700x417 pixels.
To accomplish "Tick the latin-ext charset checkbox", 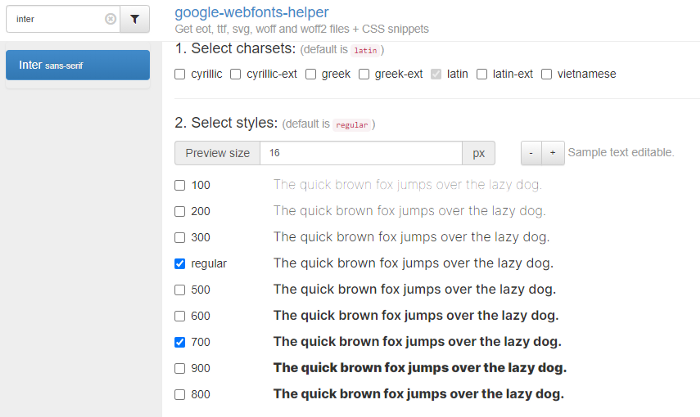I will [x=482, y=74].
